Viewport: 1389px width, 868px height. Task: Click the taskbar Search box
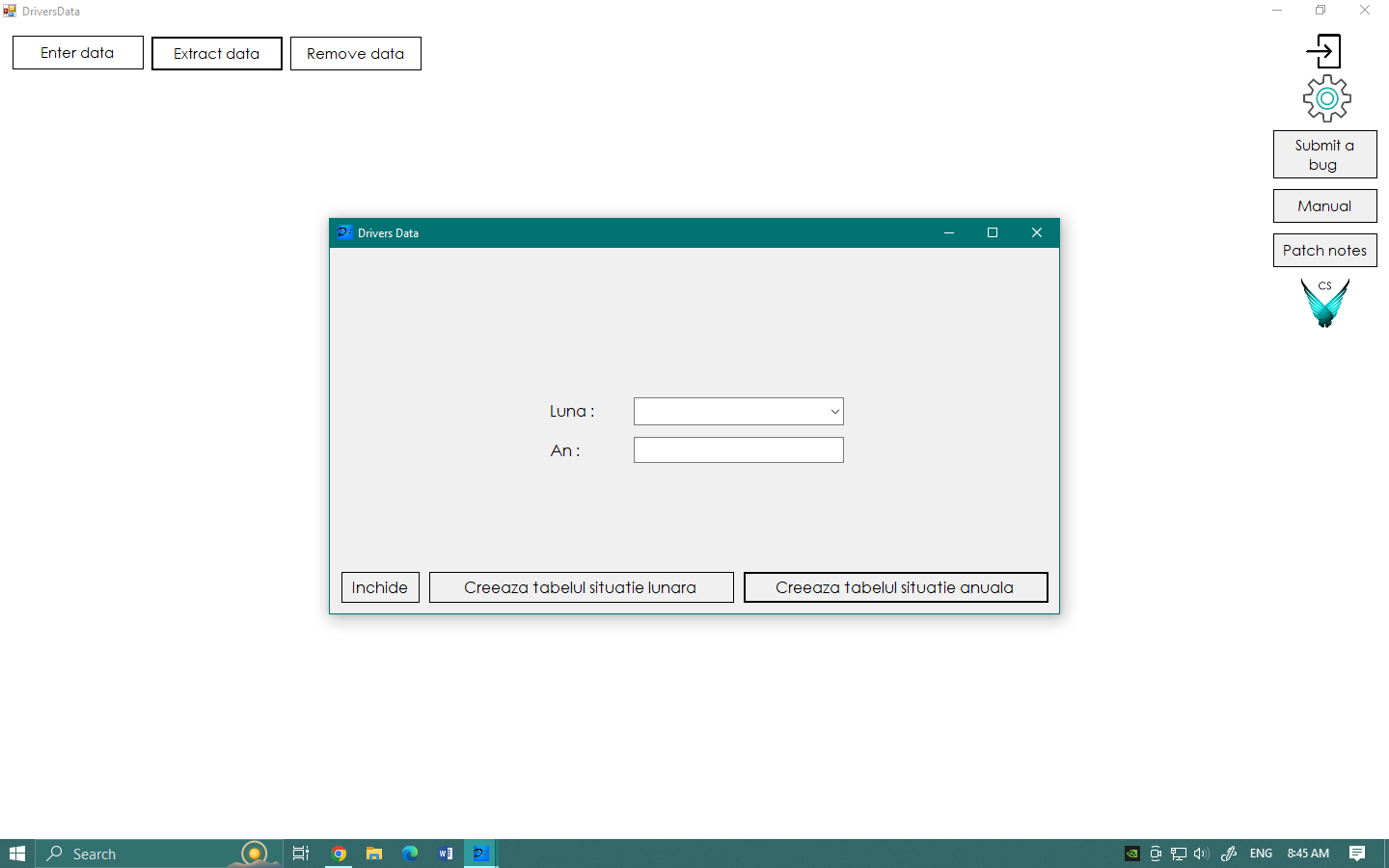click(159, 854)
